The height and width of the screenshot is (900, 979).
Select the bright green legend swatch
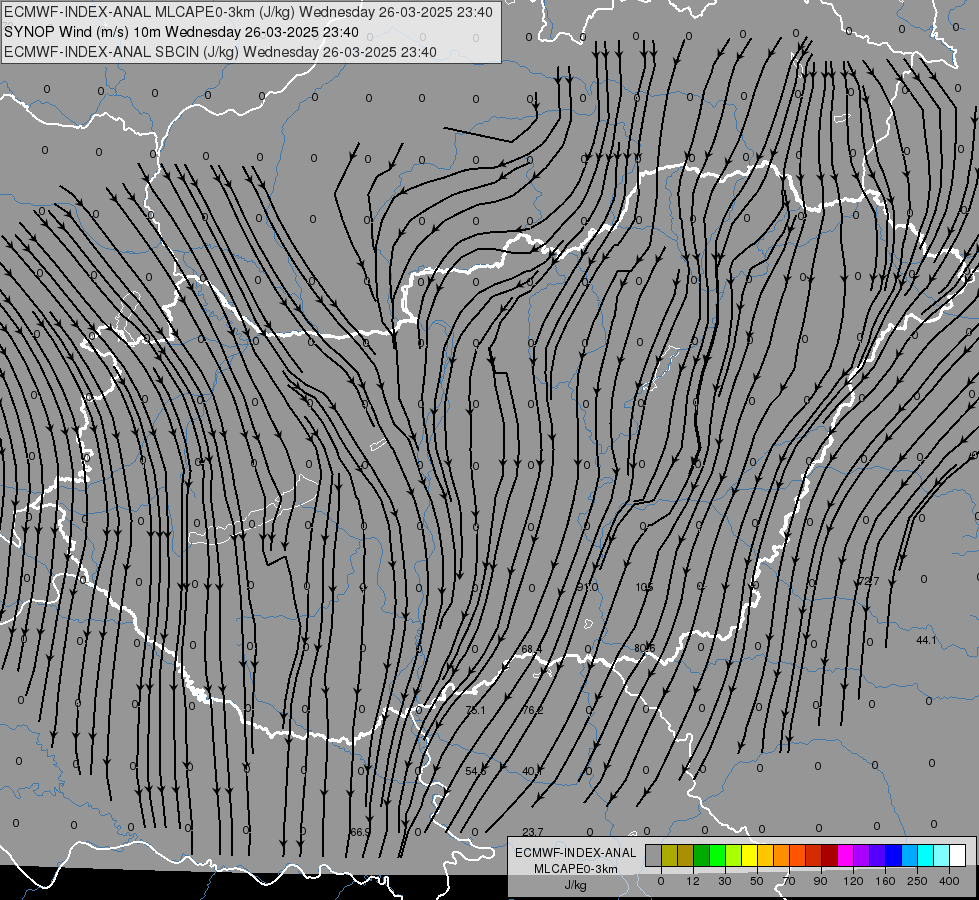click(717, 855)
